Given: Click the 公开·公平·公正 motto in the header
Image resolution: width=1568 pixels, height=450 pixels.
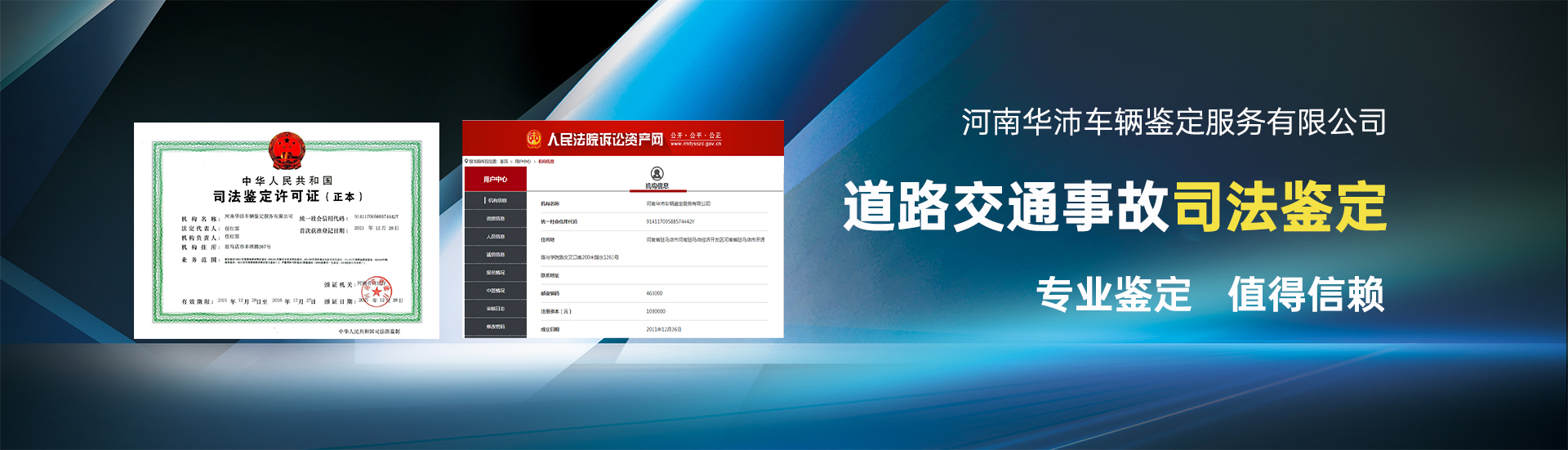Looking at the screenshot, I should tap(696, 135).
